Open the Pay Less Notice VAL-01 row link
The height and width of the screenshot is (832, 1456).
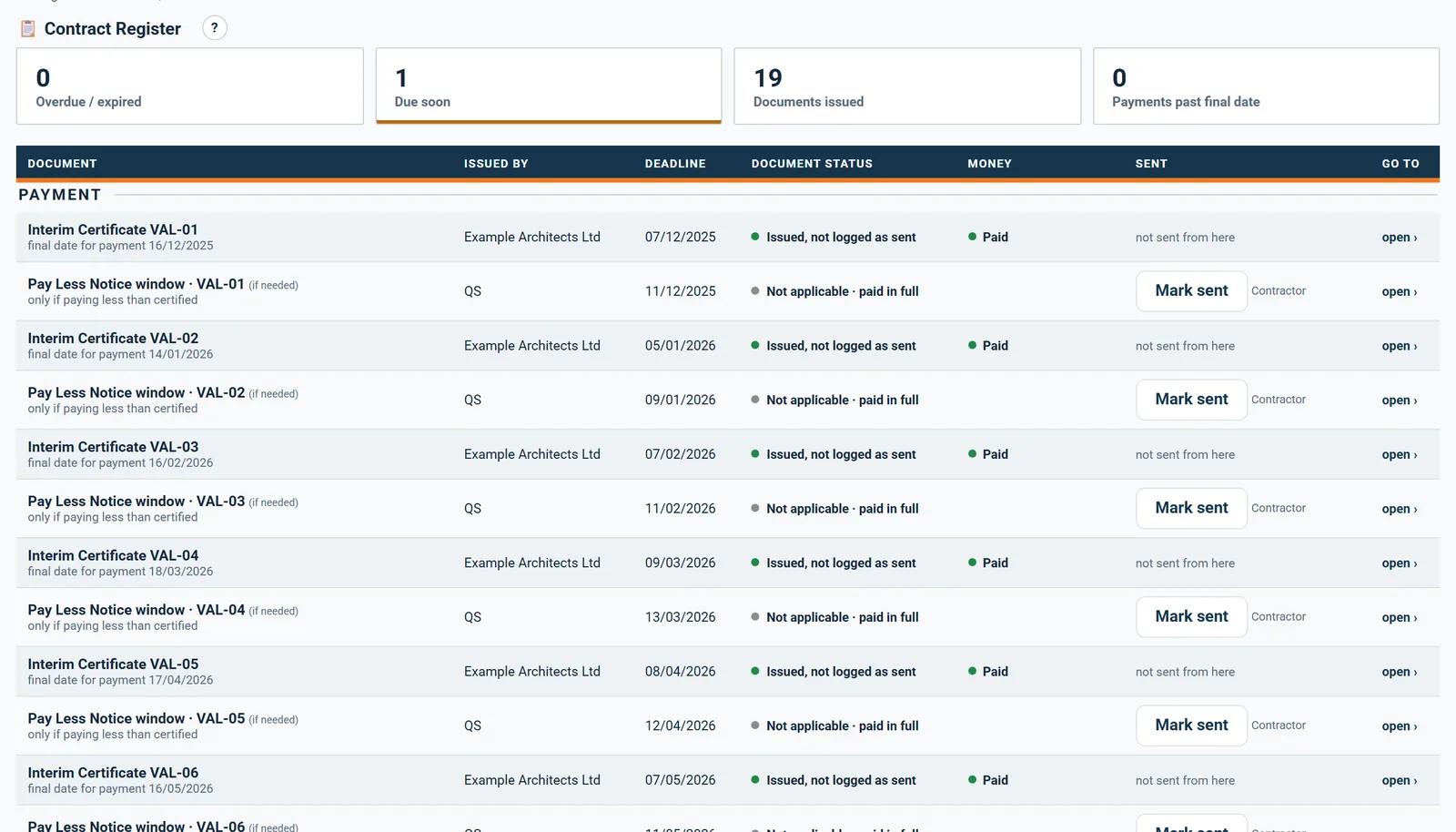[x=1400, y=292]
